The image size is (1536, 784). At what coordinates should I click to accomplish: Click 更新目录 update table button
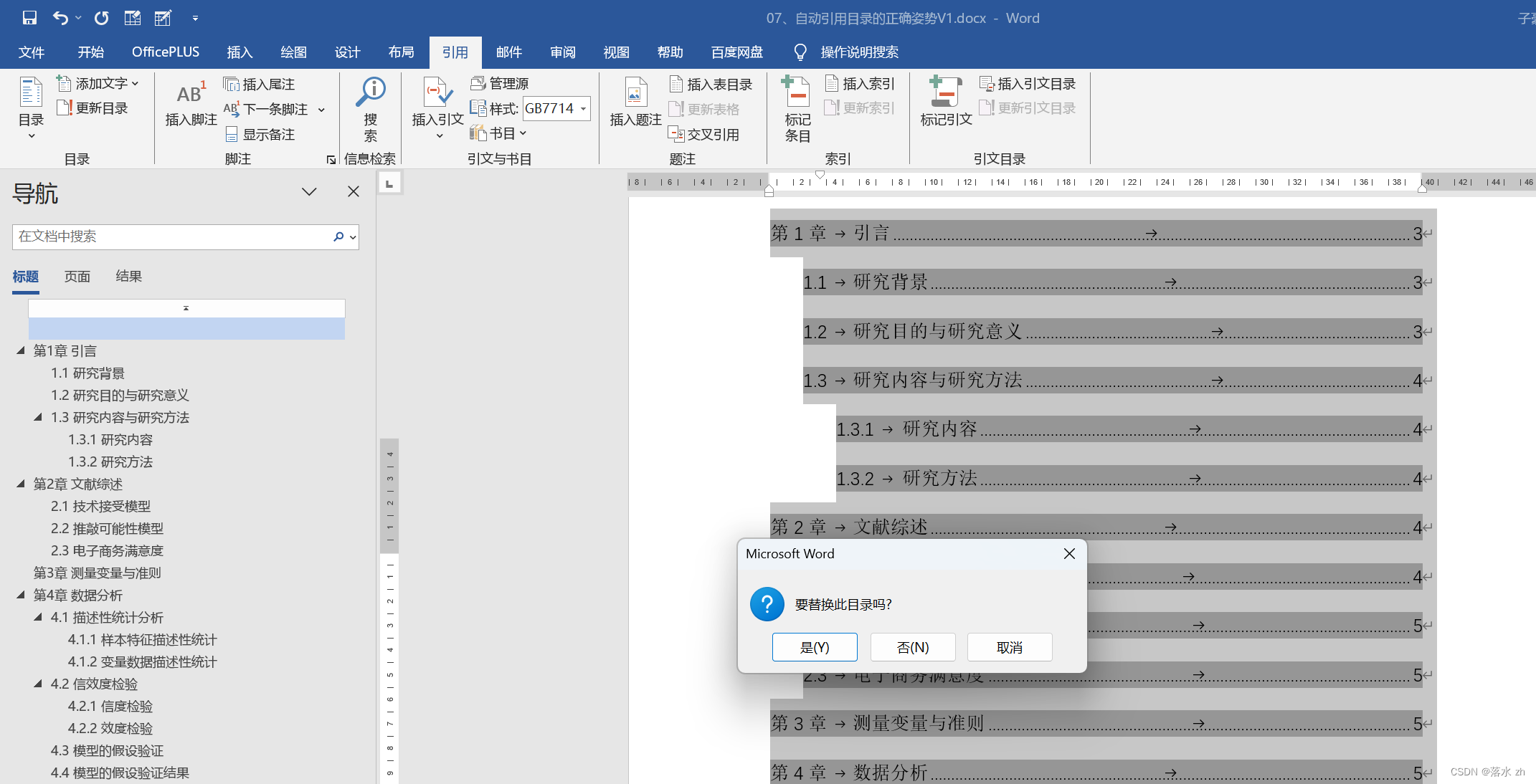93,108
